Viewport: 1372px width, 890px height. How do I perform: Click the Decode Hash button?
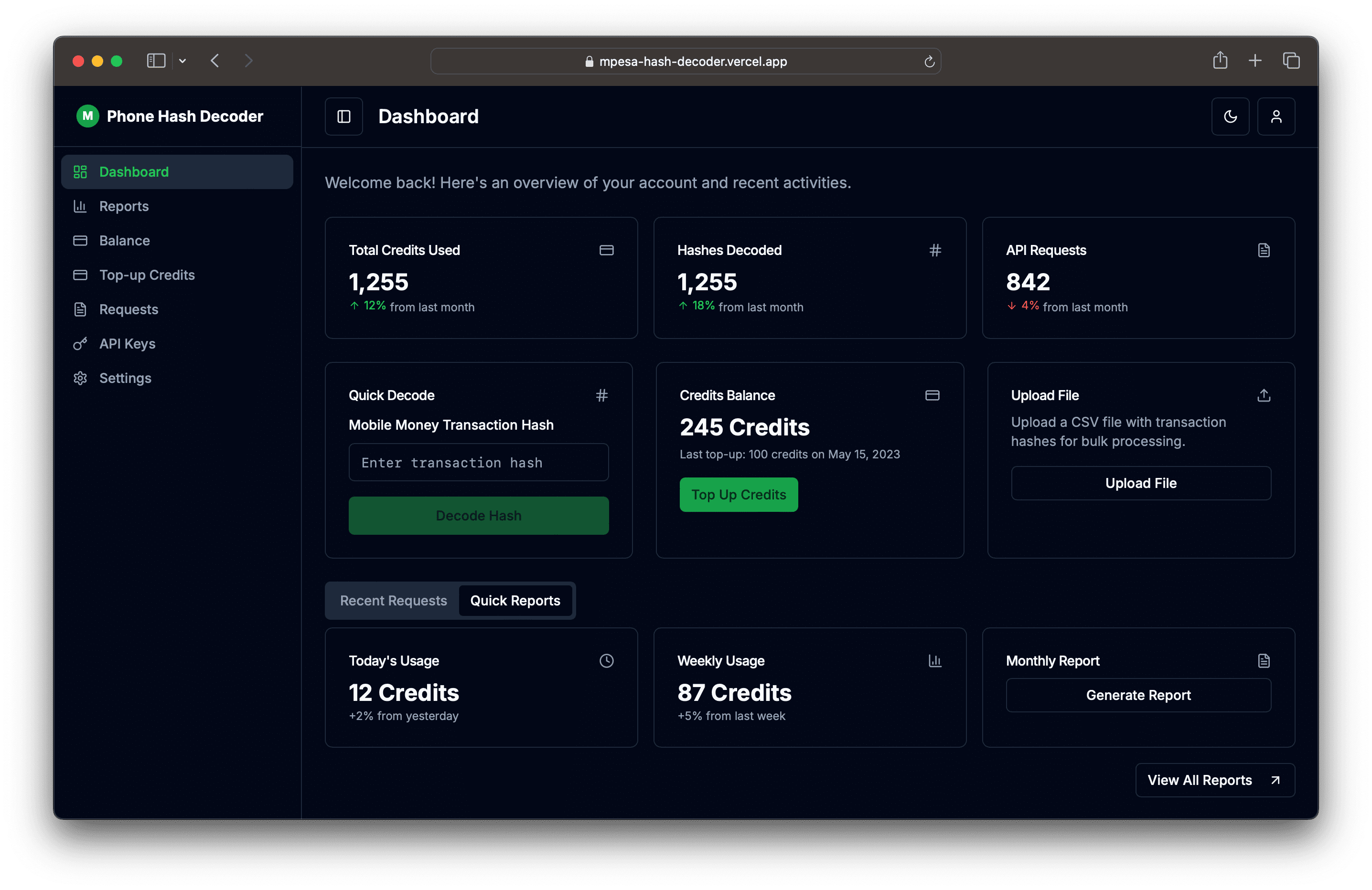479,515
